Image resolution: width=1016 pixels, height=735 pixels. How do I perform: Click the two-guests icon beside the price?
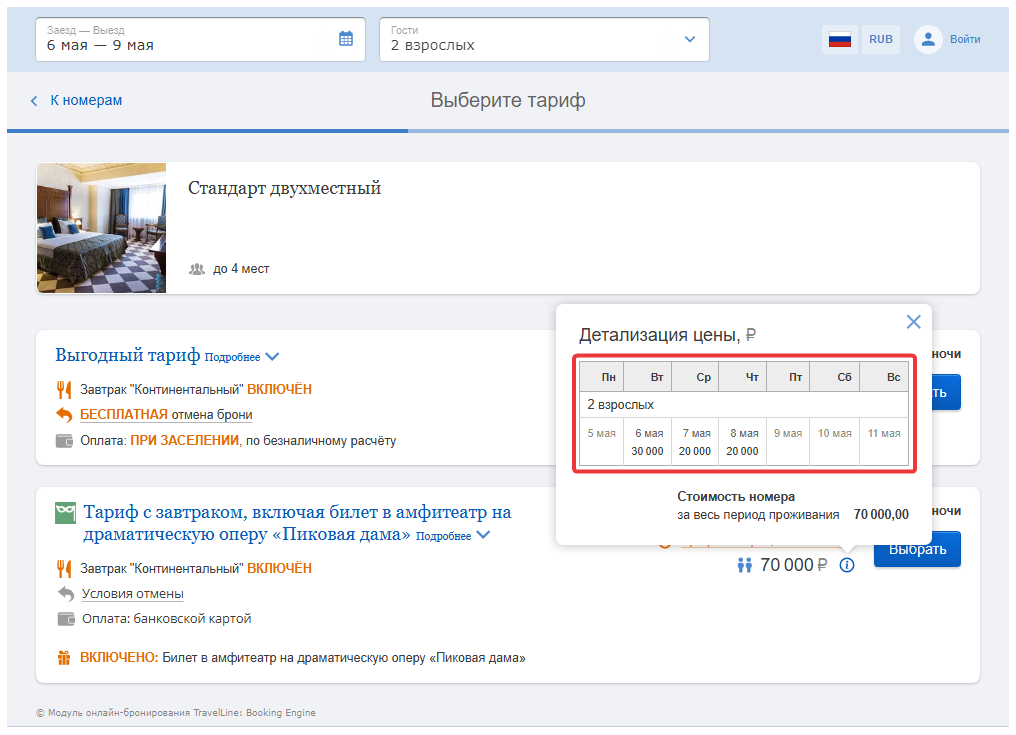tap(745, 565)
